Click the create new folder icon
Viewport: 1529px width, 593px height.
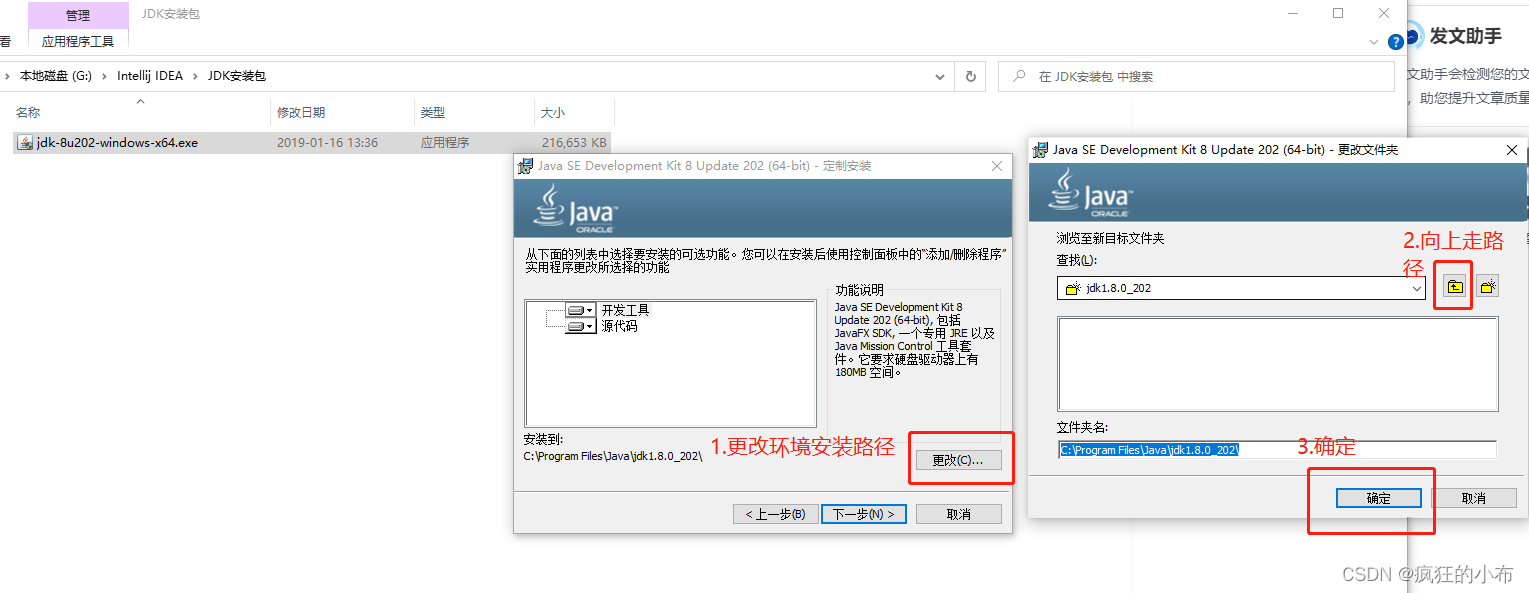point(1487,287)
